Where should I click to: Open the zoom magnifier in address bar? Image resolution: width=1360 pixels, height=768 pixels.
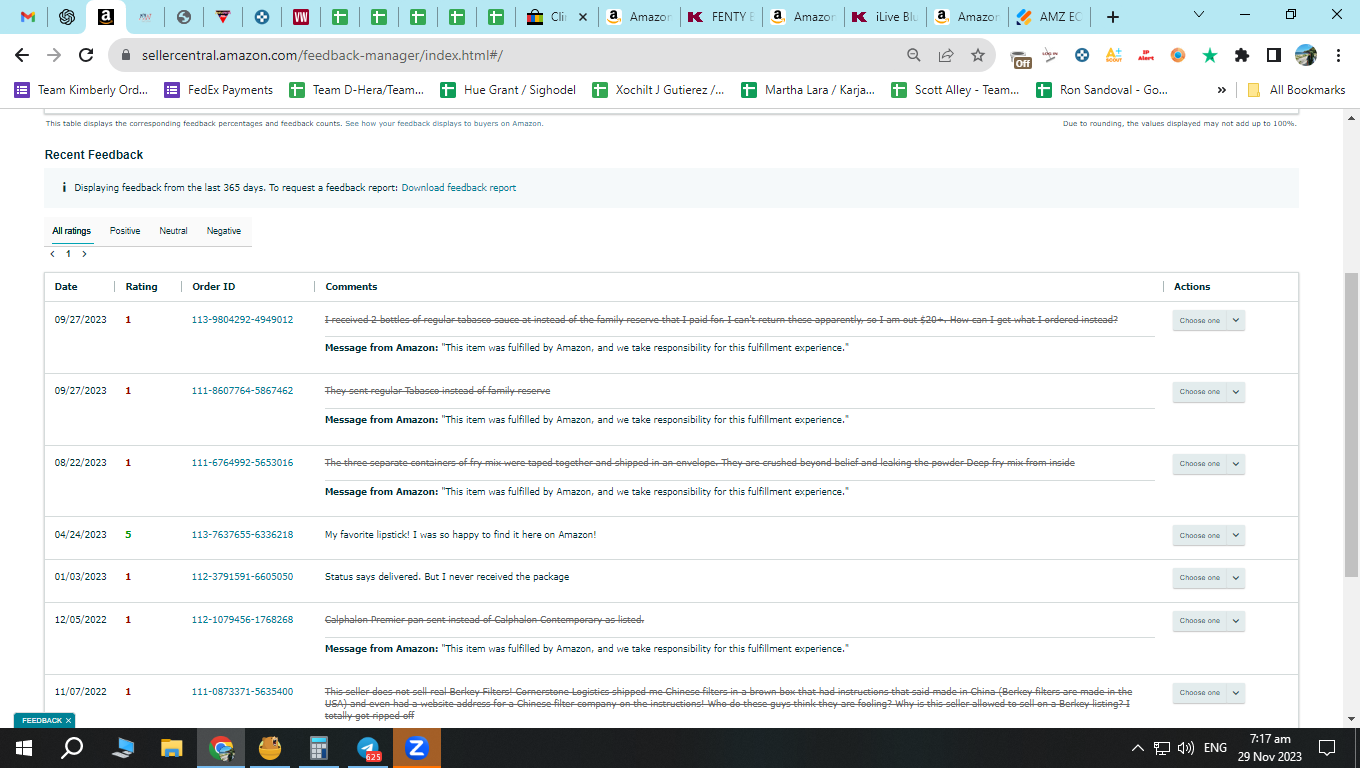(x=914, y=55)
